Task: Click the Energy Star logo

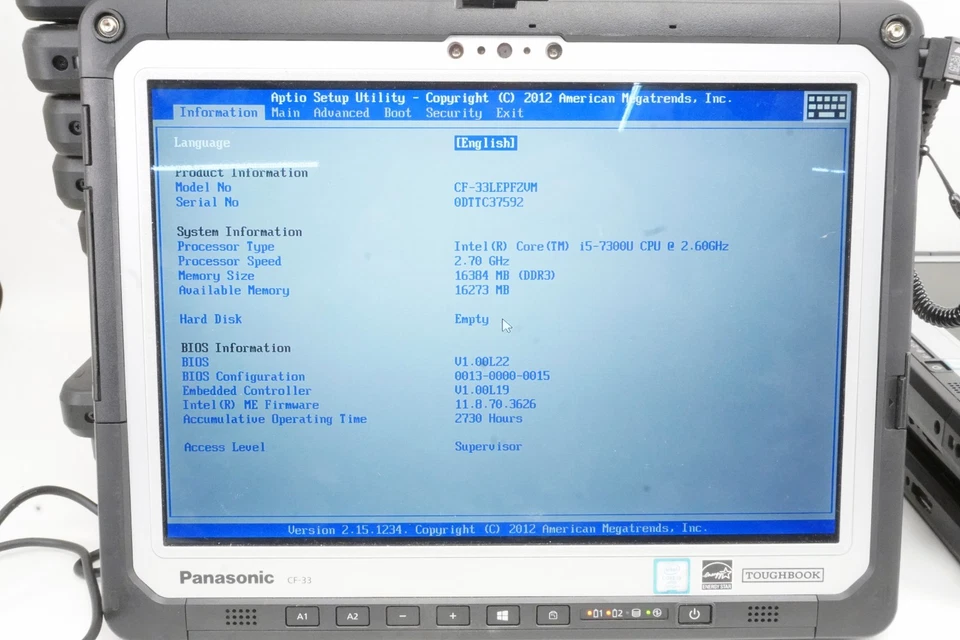Action: tap(718, 574)
